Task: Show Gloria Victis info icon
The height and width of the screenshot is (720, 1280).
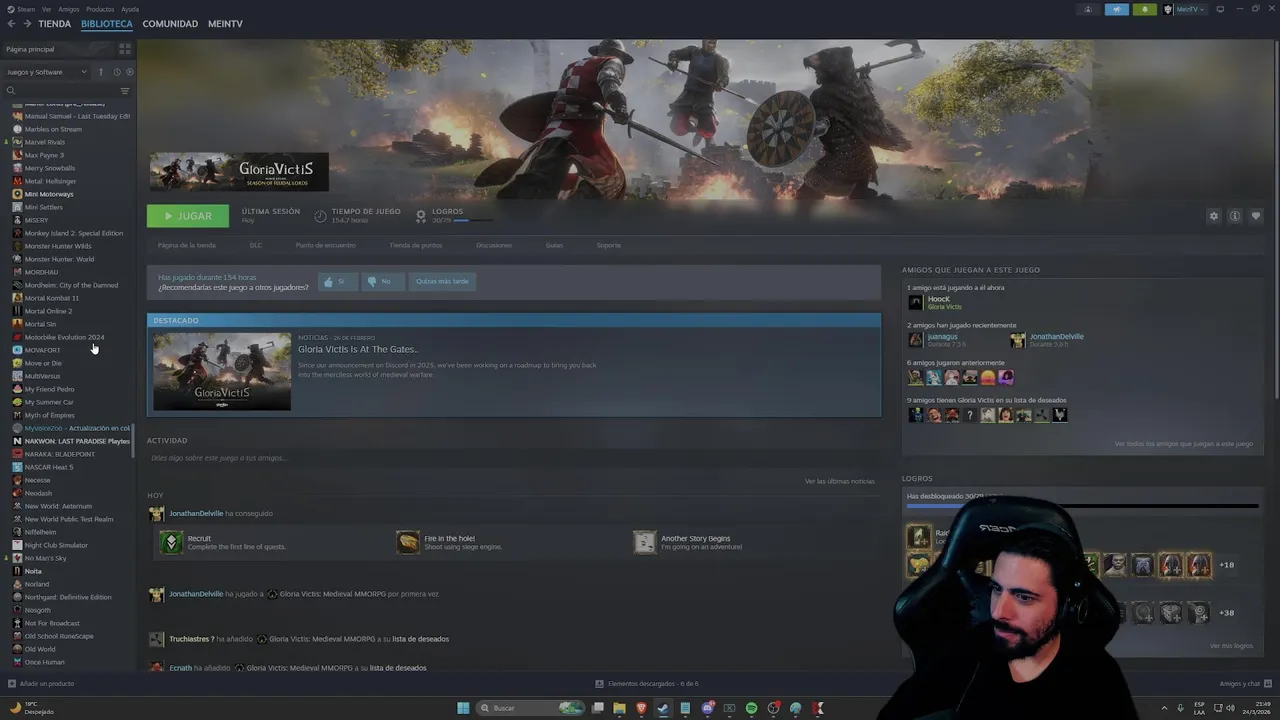Action: pyautogui.click(x=1235, y=216)
